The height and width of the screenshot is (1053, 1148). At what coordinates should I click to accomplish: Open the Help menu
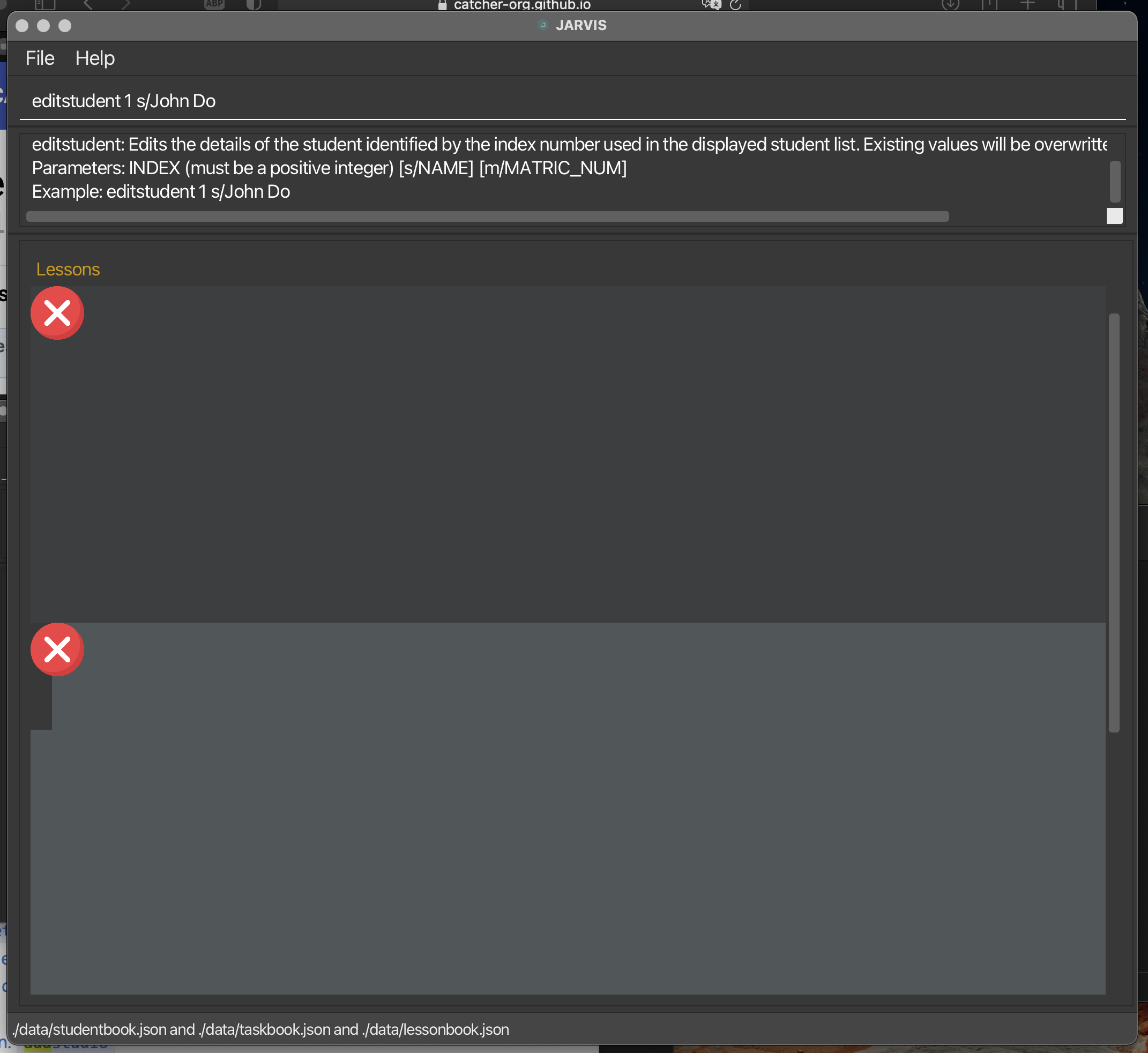[x=95, y=58]
